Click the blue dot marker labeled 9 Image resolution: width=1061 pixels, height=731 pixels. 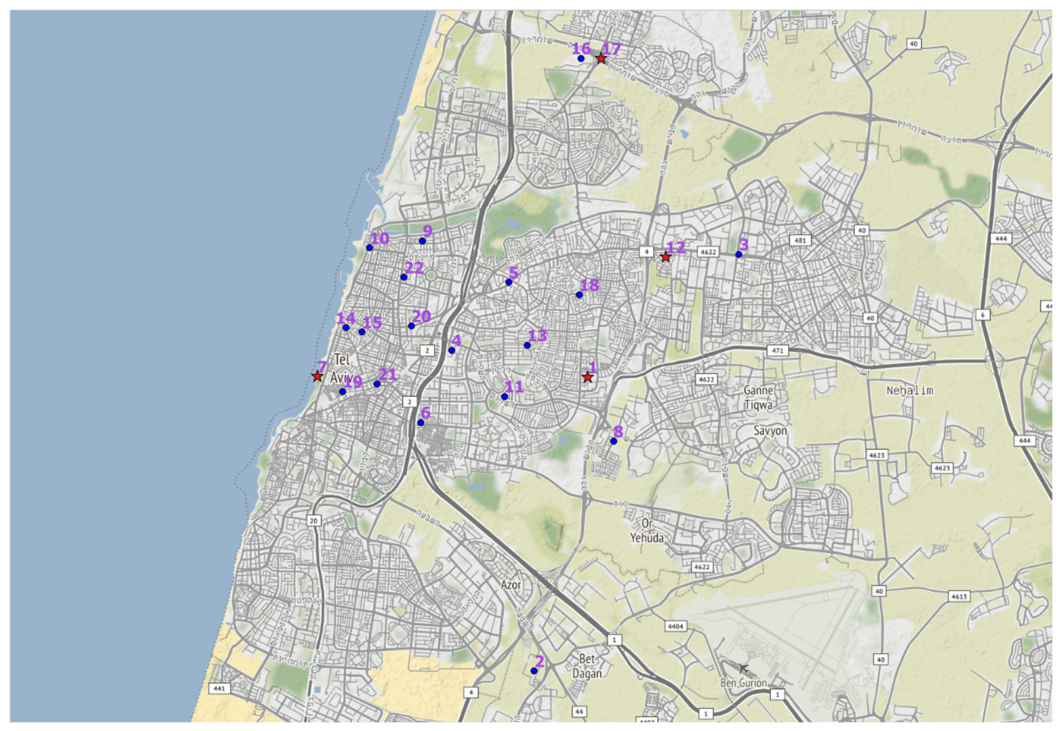coord(422,241)
